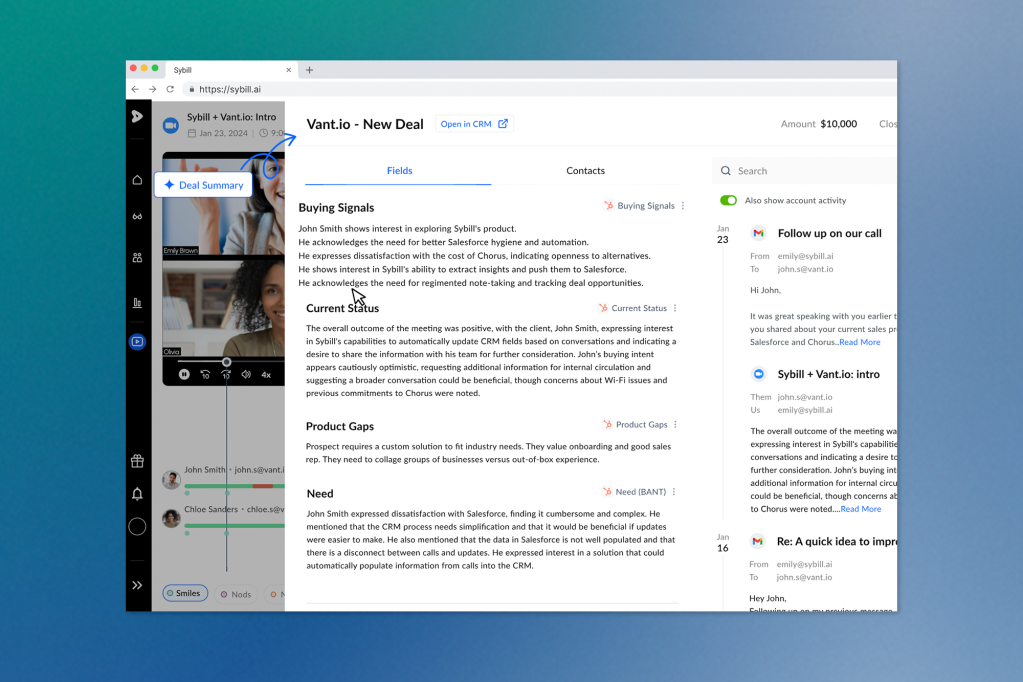
Task: Switch to the Fields tab
Action: tap(399, 170)
